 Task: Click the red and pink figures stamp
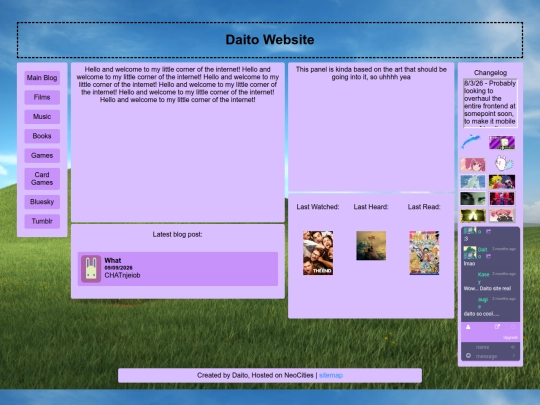tap(502, 199)
